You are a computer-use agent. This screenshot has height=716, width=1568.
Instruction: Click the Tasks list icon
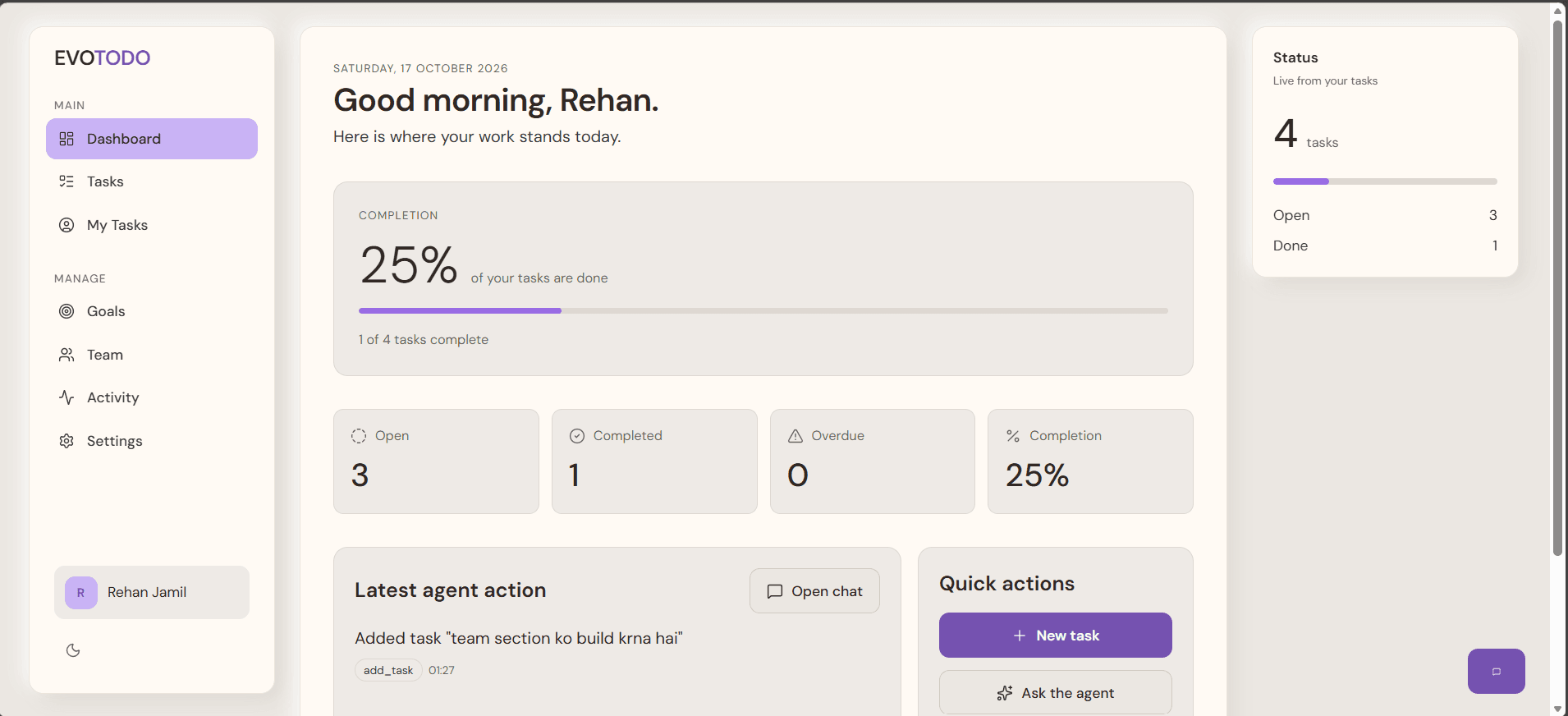pyautogui.click(x=66, y=181)
